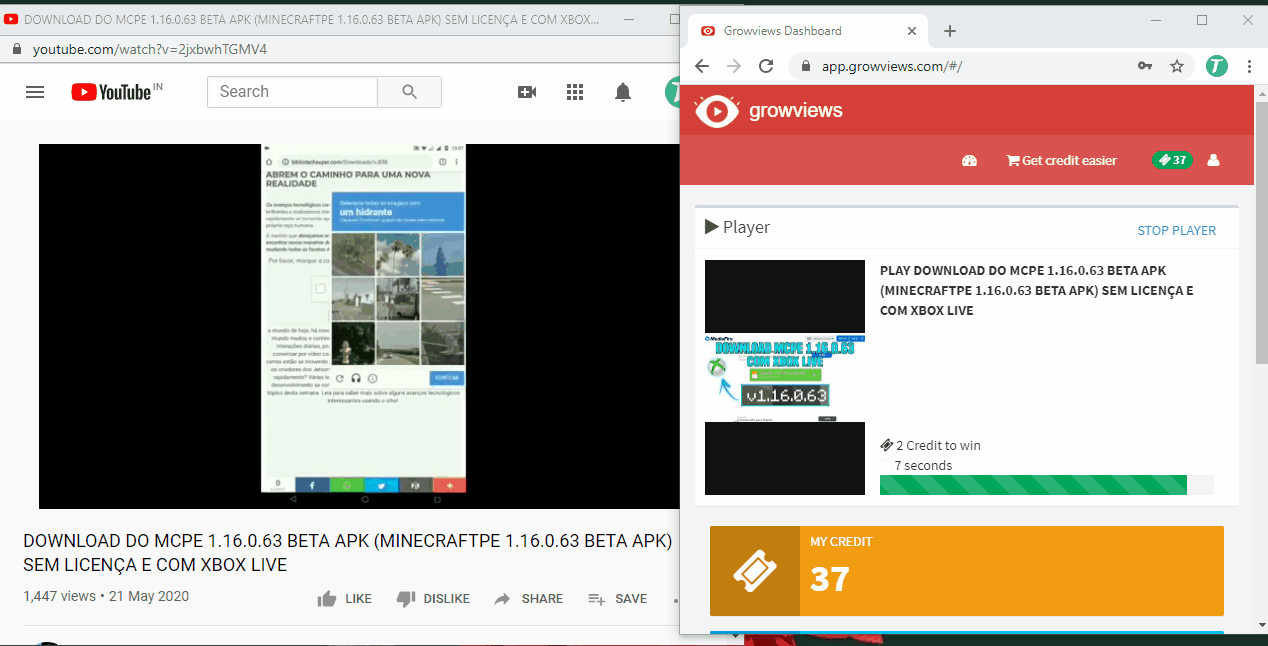Screen dimensions: 1268x646
Task: Dislike the Minecraft video
Action: coord(433,599)
